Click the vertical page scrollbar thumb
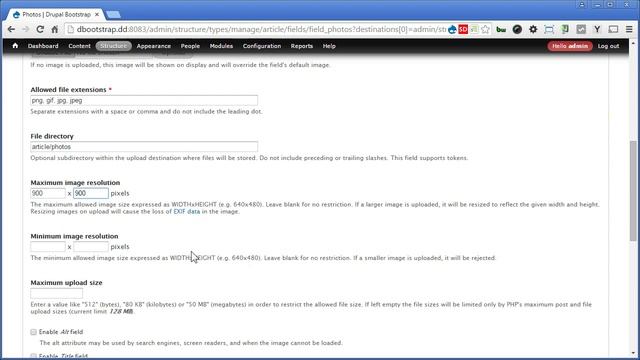Viewport: 640px width, 360px height. click(633, 191)
